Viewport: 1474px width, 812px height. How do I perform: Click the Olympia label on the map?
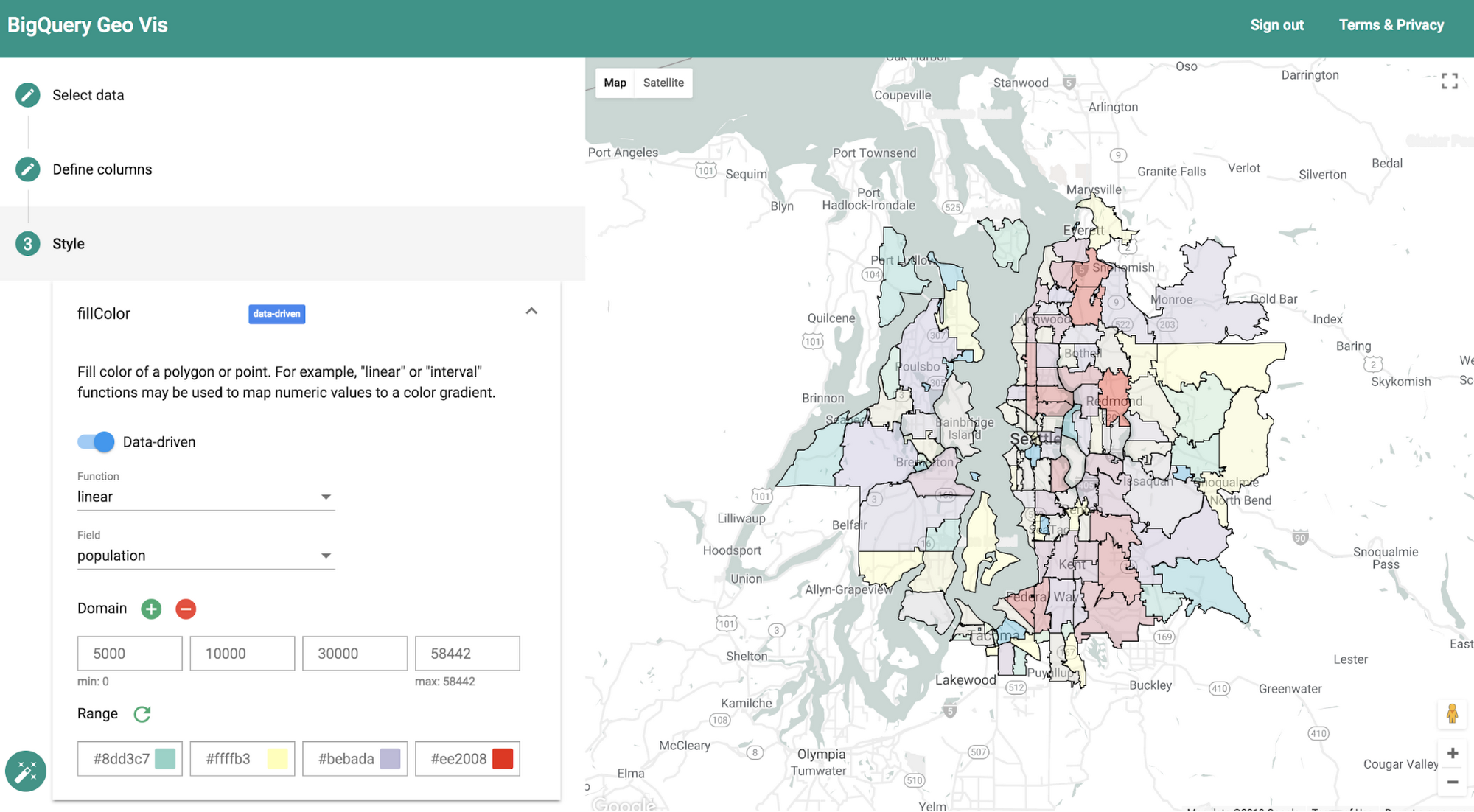point(821,755)
